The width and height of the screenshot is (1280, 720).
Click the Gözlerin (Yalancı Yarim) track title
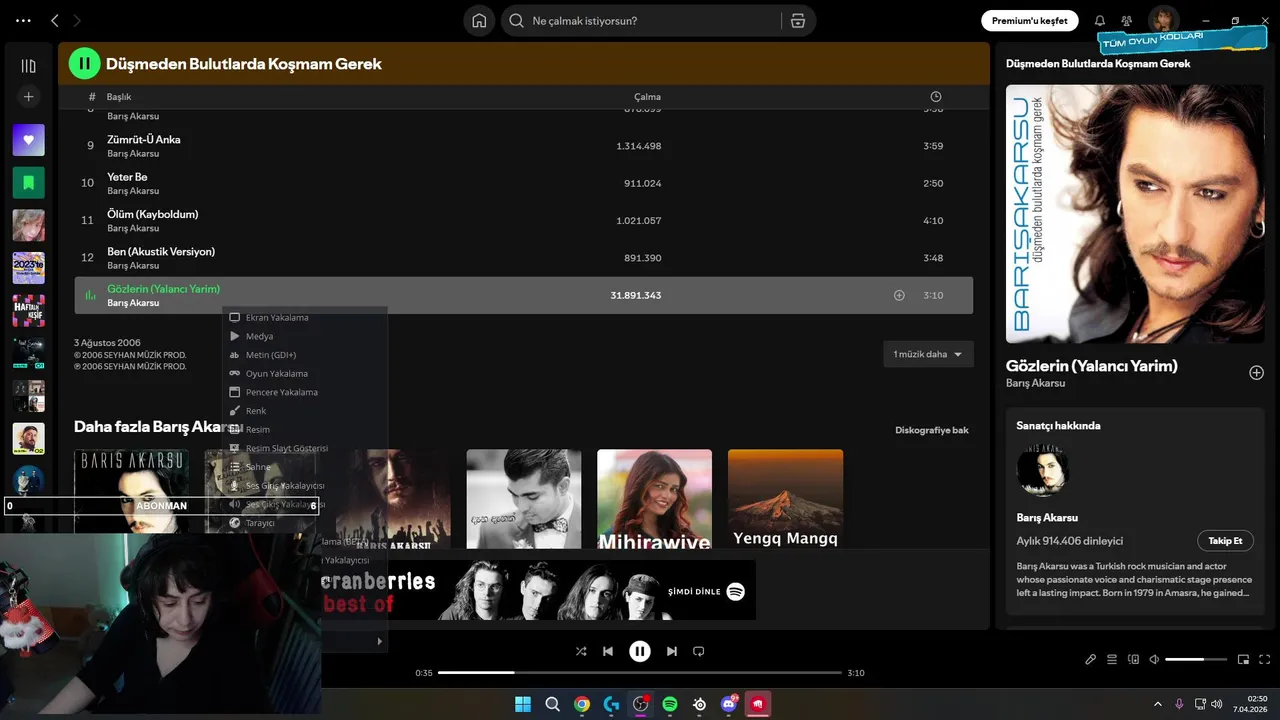pyautogui.click(x=163, y=289)
